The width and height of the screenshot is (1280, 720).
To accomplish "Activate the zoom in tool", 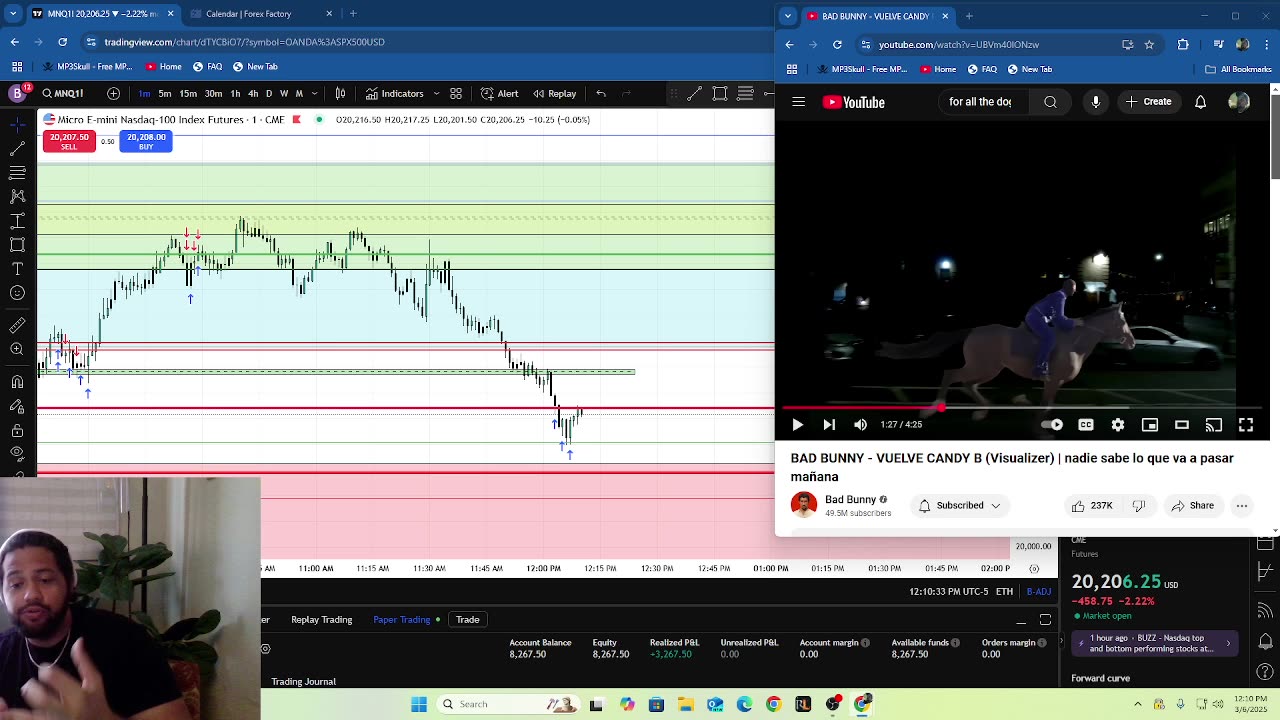I will [x=17, y=349].
